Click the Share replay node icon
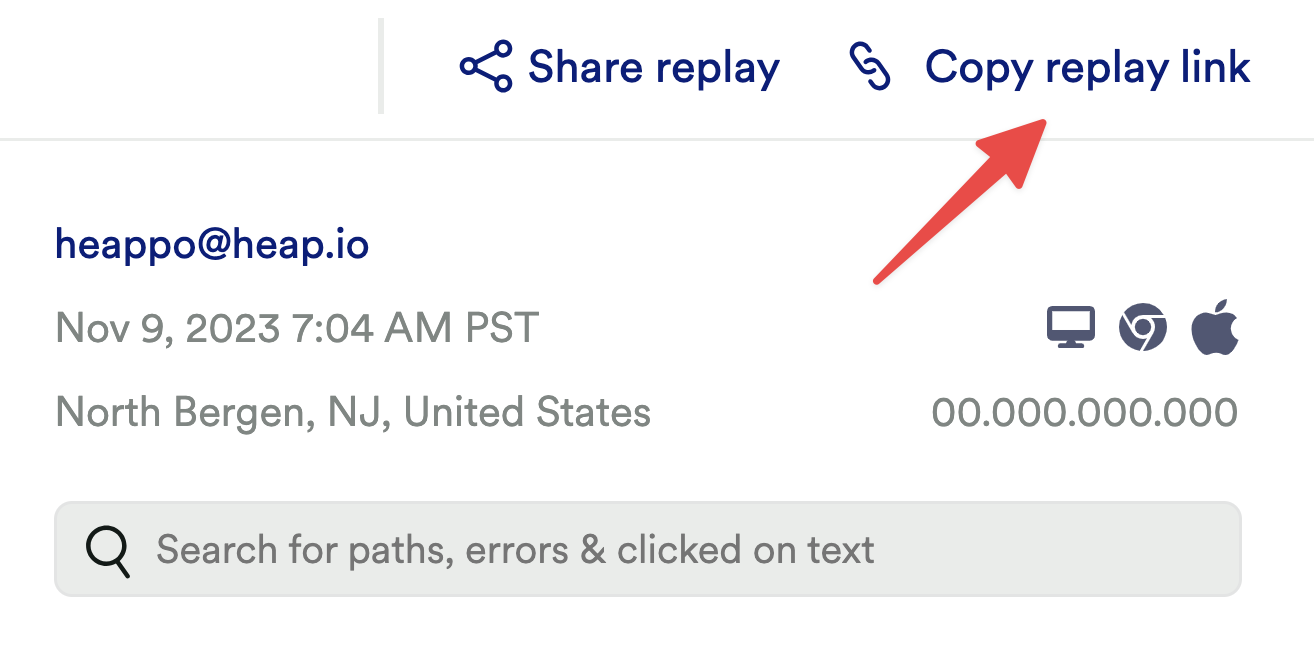Viewport: 1314px width, 654px height. [486, 67]
